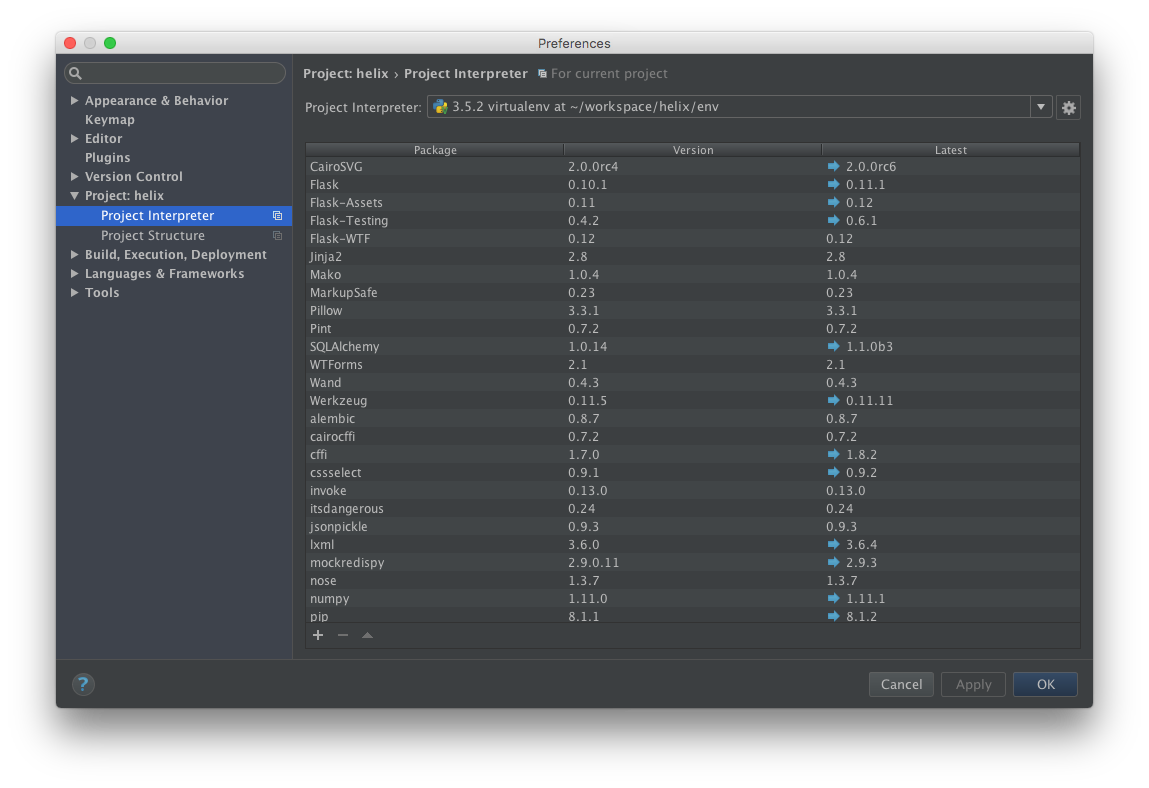Expand Build, Execution, Deployment section

point(74,254)
